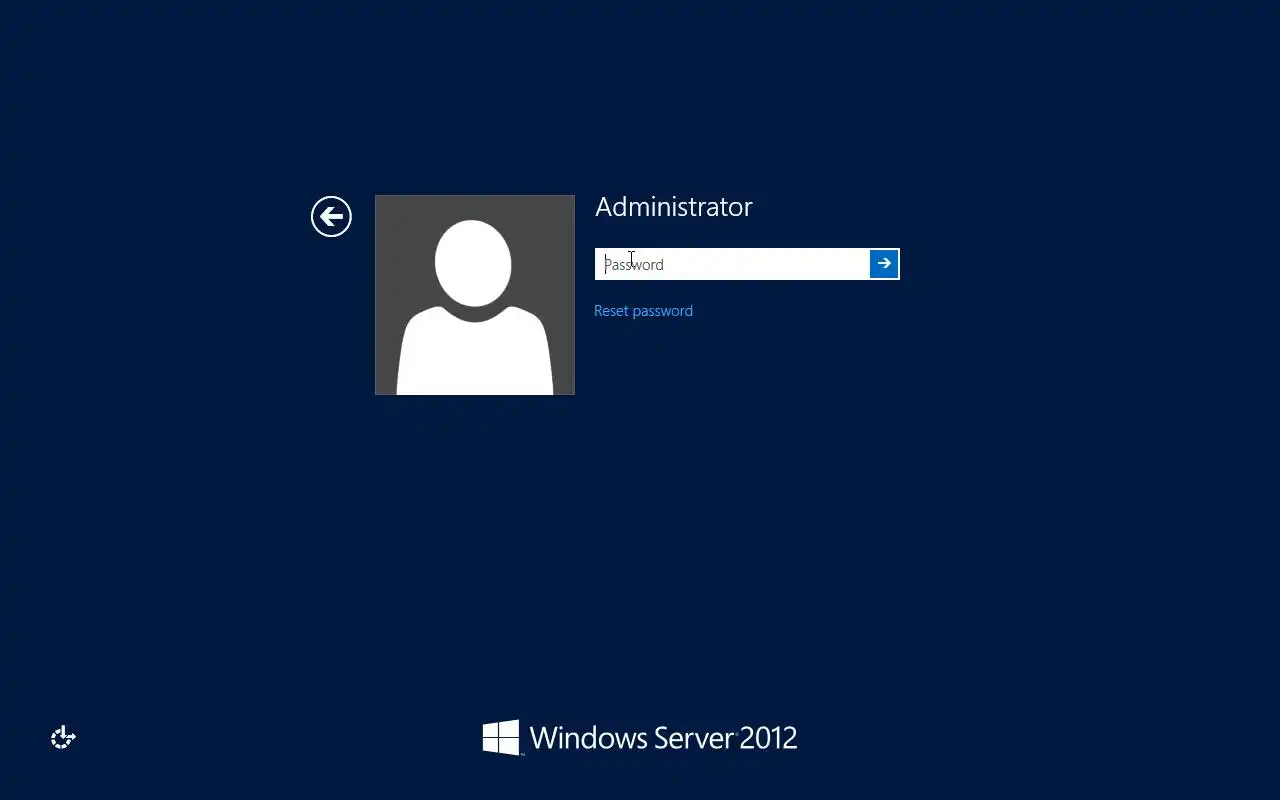Click the Administrator account name

click(x=674, y=207)
